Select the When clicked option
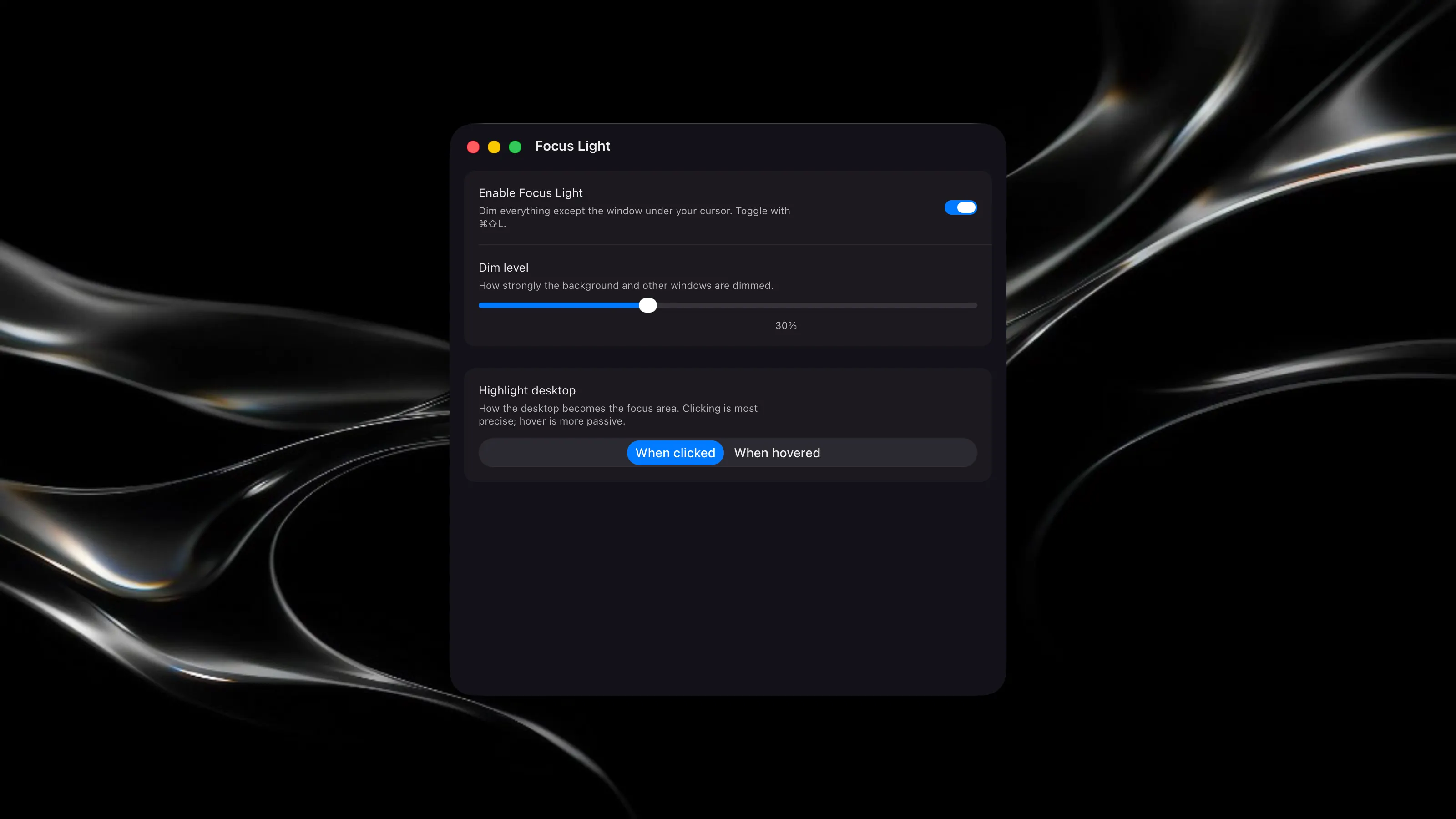 pyautogui.click(x=675, y=453)
